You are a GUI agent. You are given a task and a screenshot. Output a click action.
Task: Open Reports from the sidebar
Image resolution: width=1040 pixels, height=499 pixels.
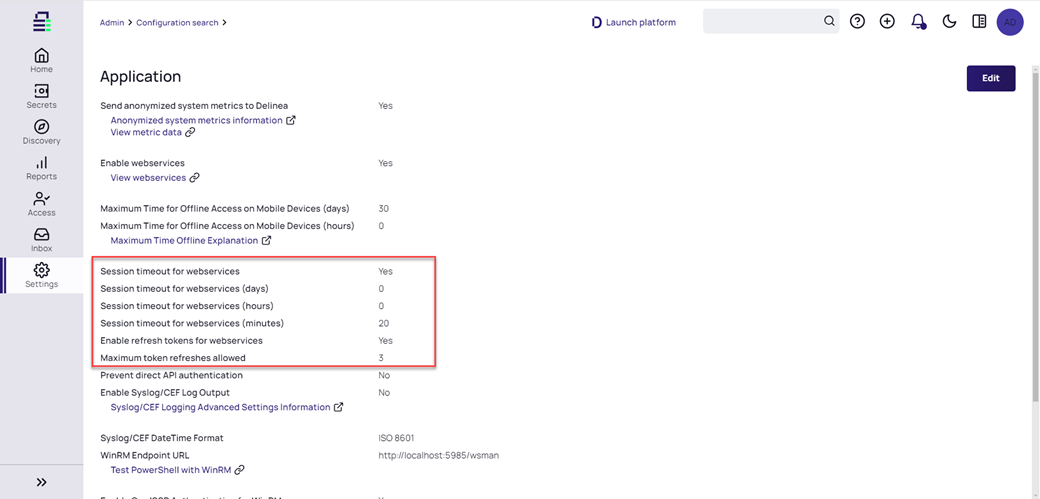click(41, 168)
